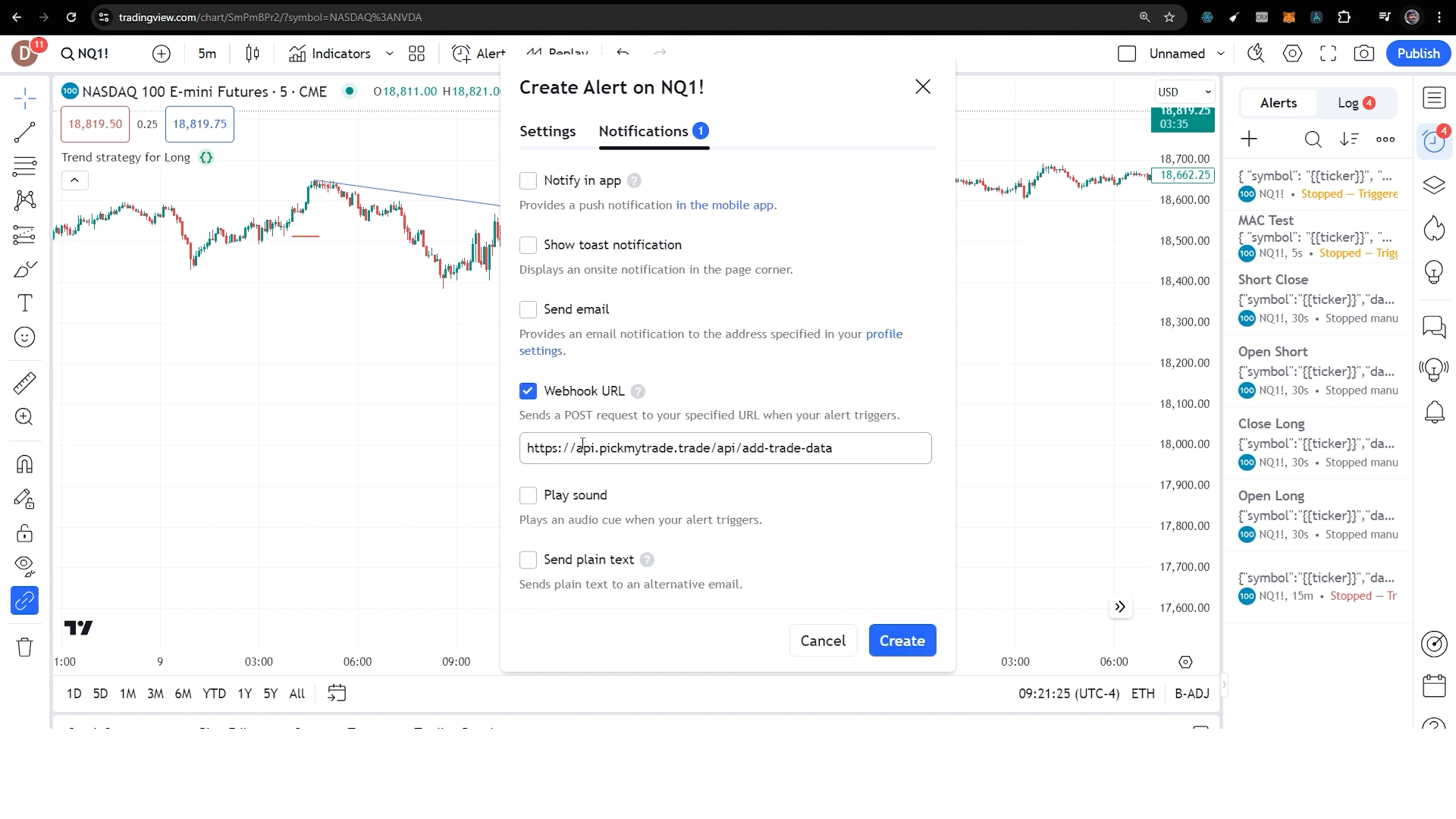
Task: Expand the Indicators favorites dropdown arrow
Action: (390, 54)
